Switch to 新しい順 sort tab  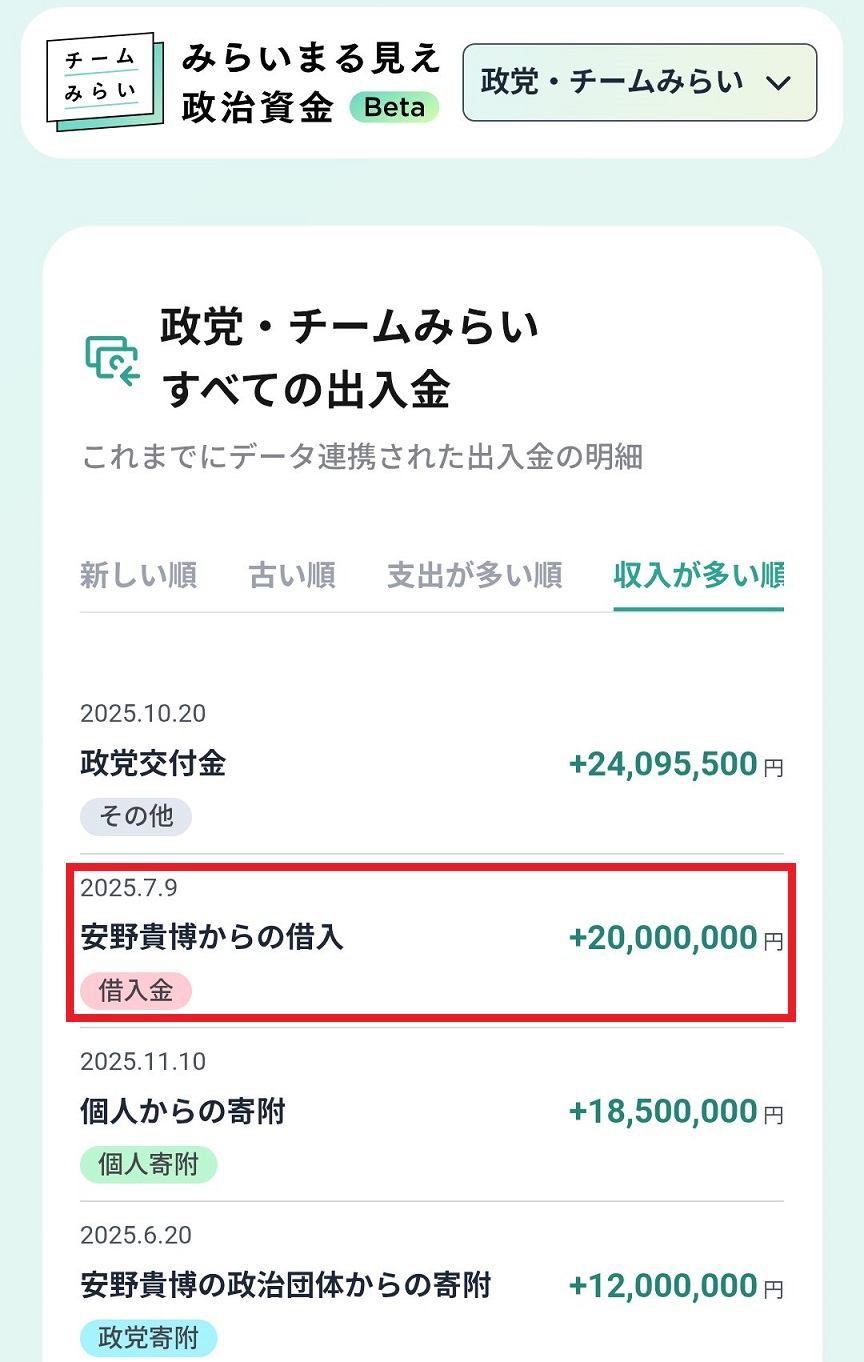pyautogui.click(x=138, y=575)
